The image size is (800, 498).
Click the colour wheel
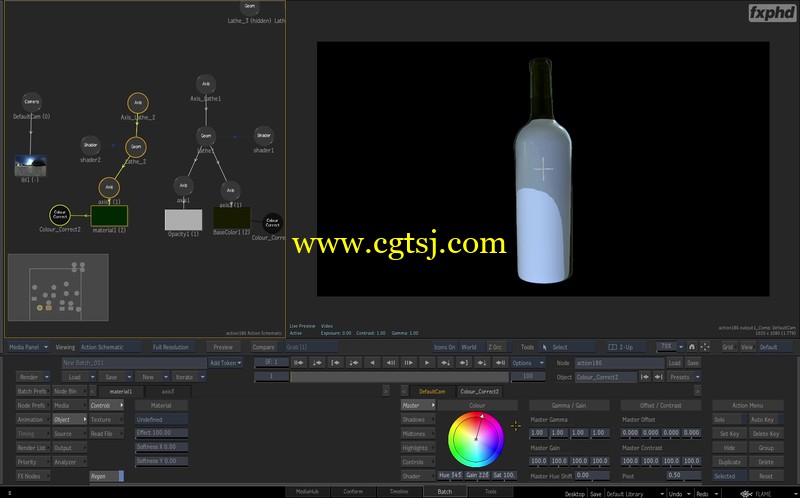(x=476, y=439)
